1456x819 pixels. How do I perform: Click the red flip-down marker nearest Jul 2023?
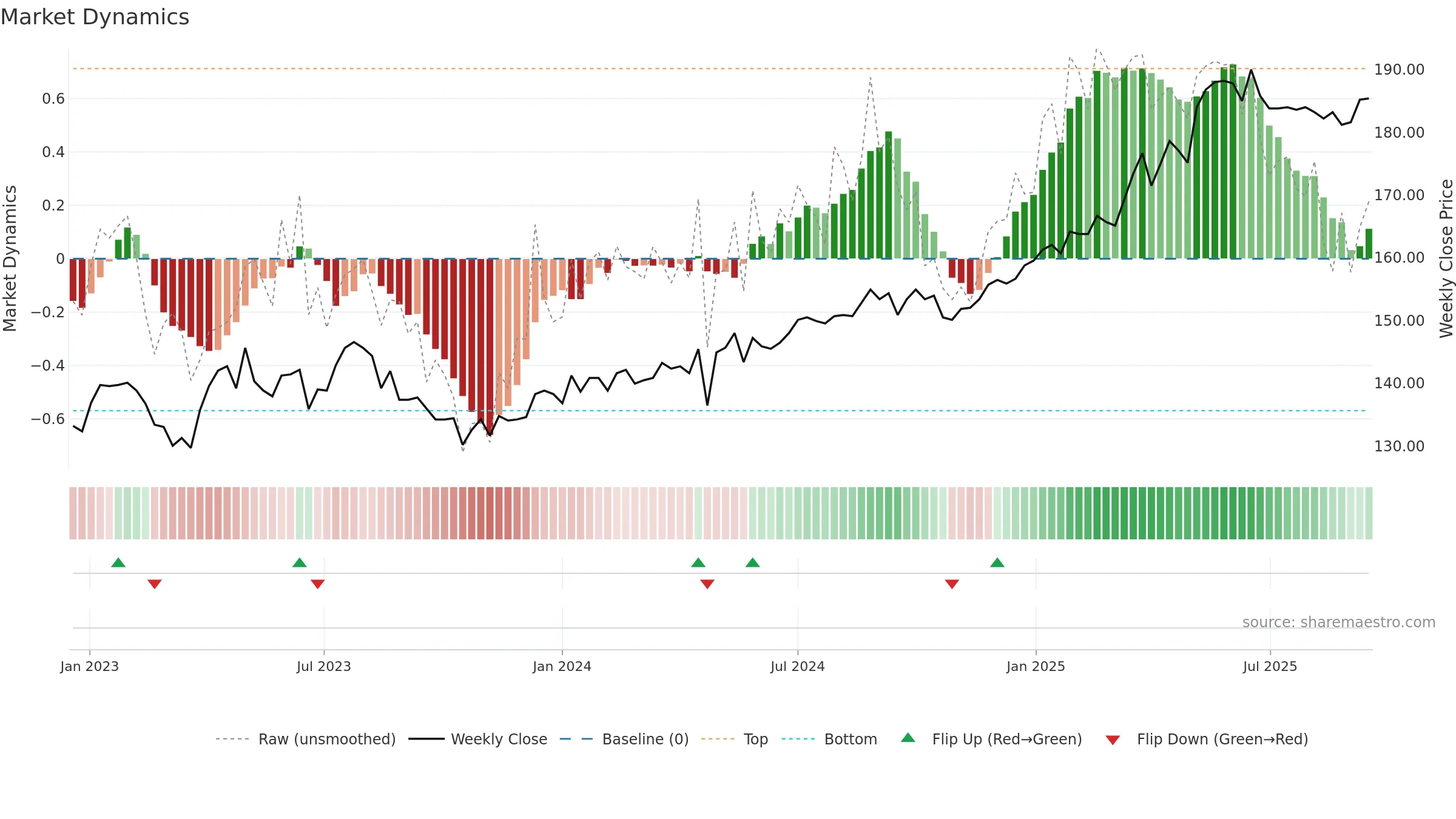(318, 584)
